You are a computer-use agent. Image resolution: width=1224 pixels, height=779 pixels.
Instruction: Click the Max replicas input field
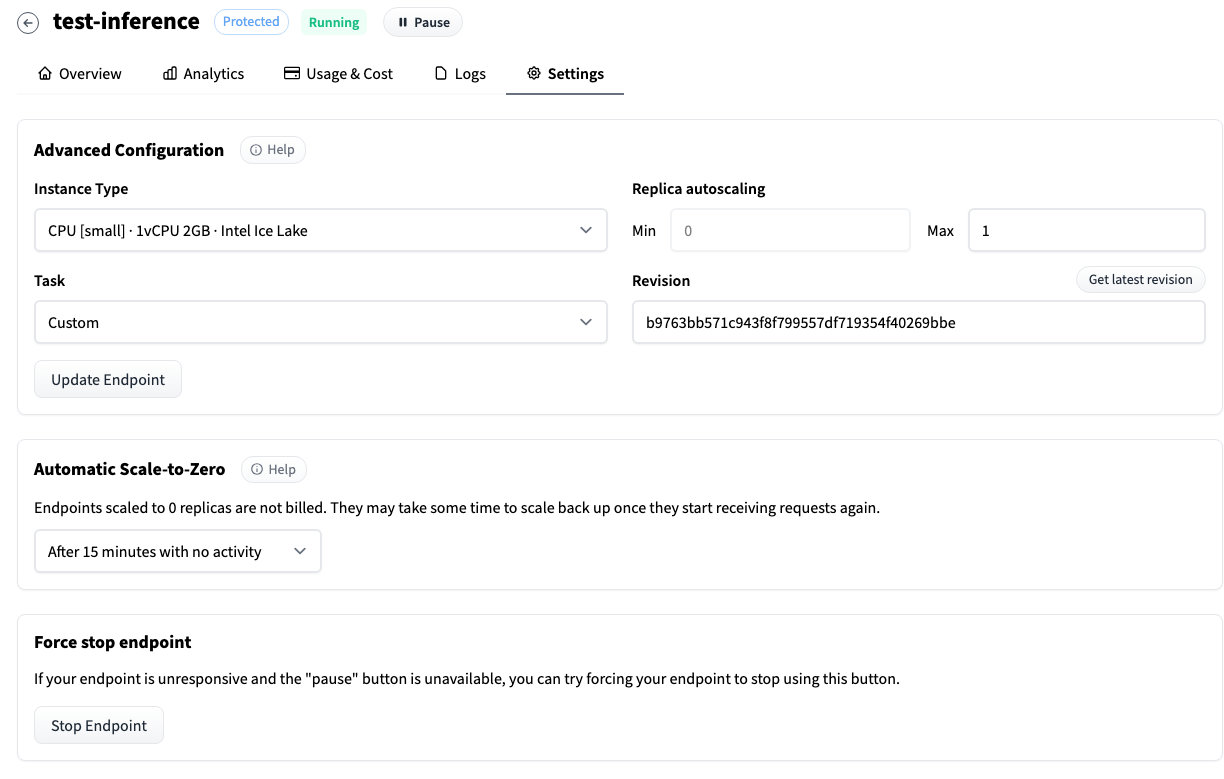[x=1086, y=230]
